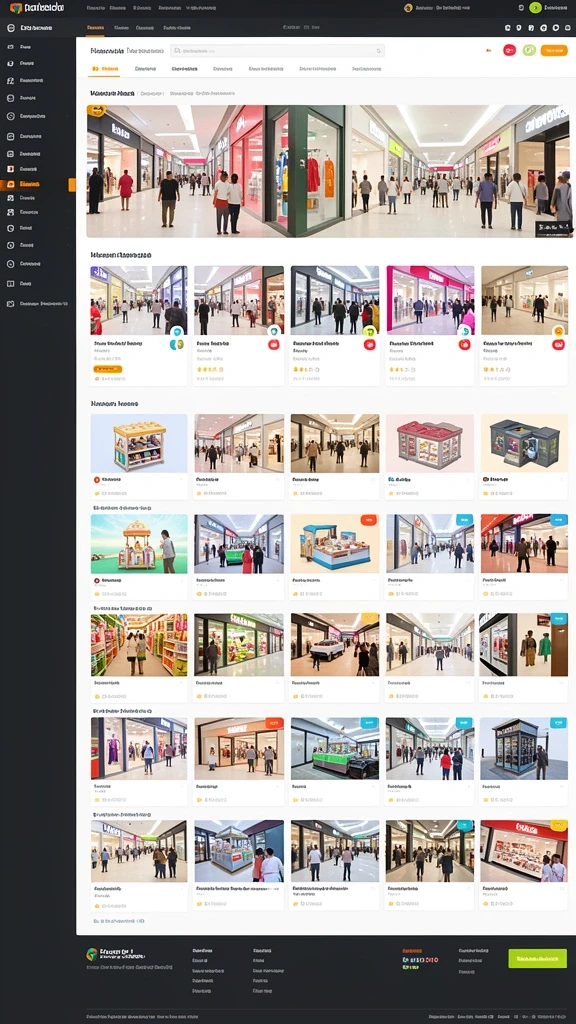This screenshot has width=576, height=1024.
Task: Click the yellow corner tag on the red bakery card
Action: pyautogui.click(x=559, y=826)
